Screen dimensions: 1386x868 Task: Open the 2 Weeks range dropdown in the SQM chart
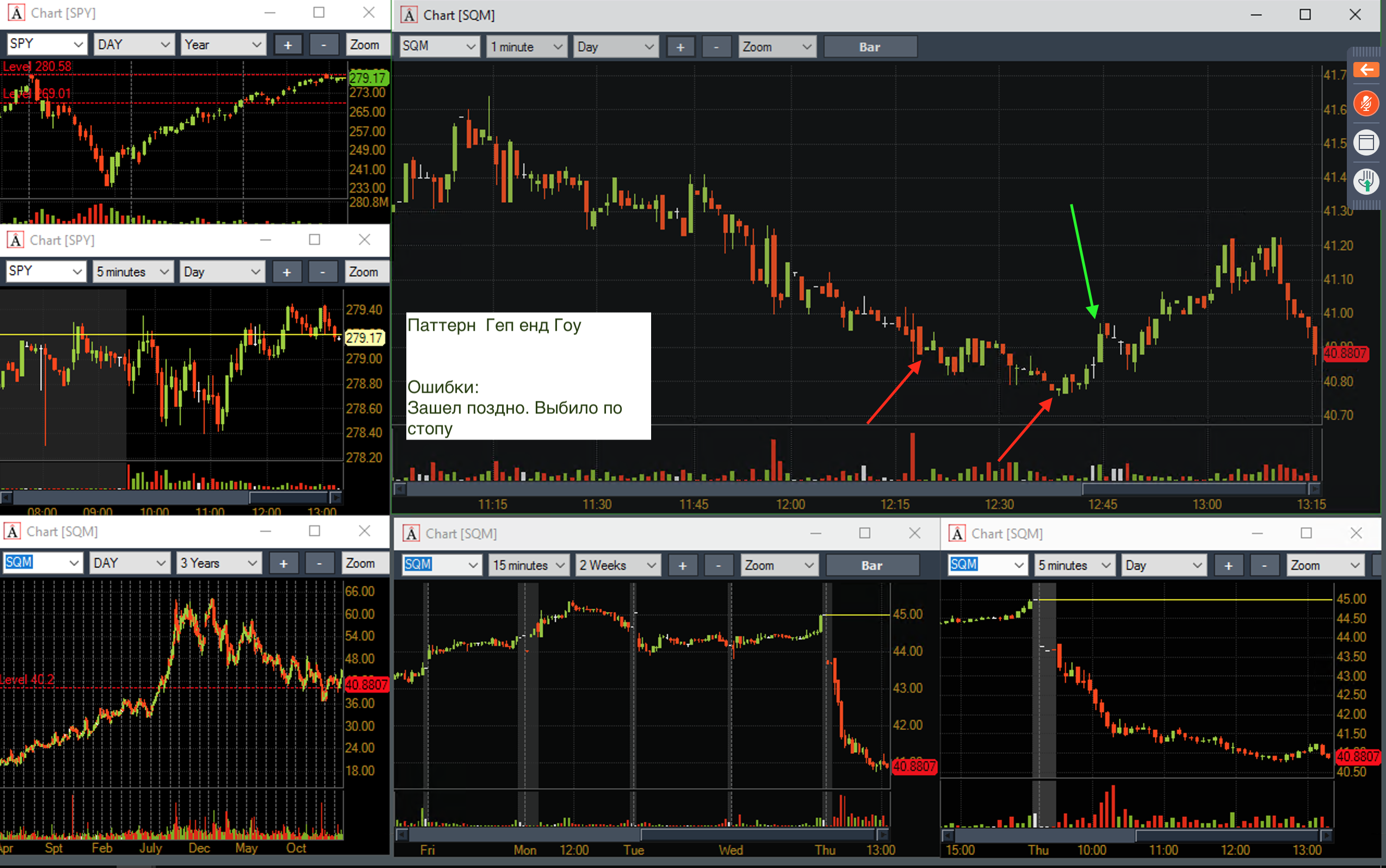[x=618, y=566]
